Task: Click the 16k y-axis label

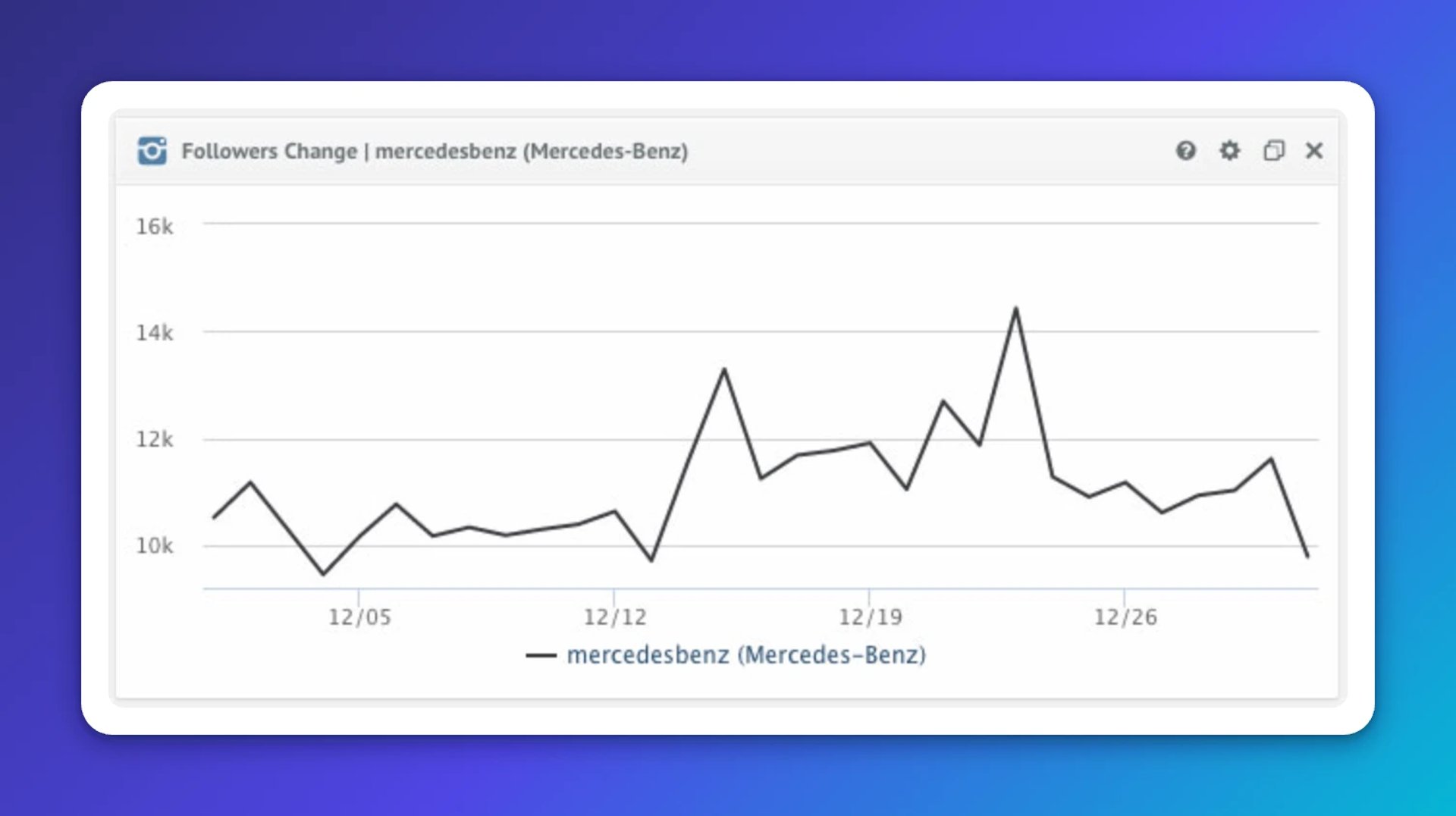Action: [x=155, y=227]
